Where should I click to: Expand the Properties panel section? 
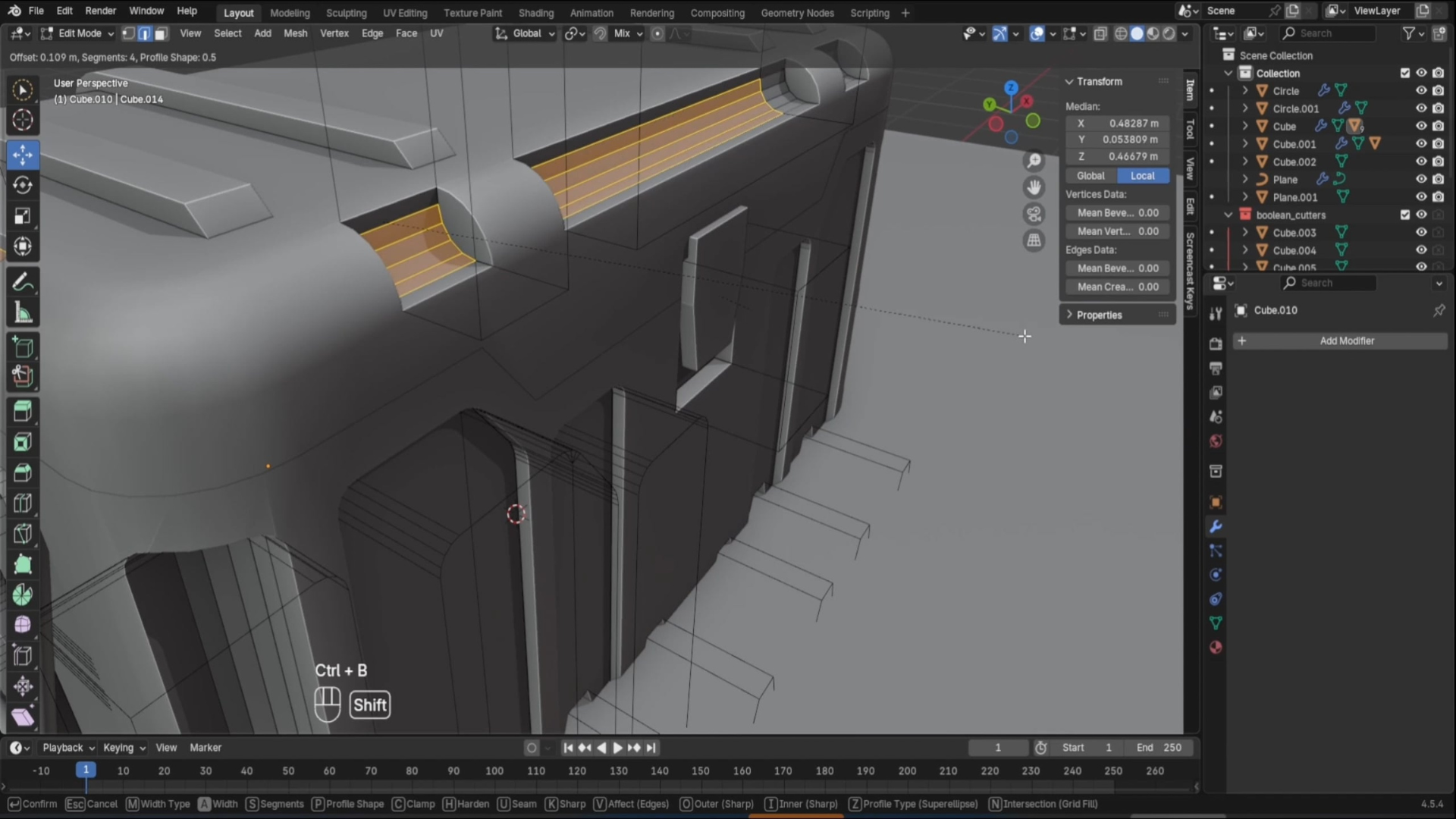pyautogui.click(x=1098, y=315)
